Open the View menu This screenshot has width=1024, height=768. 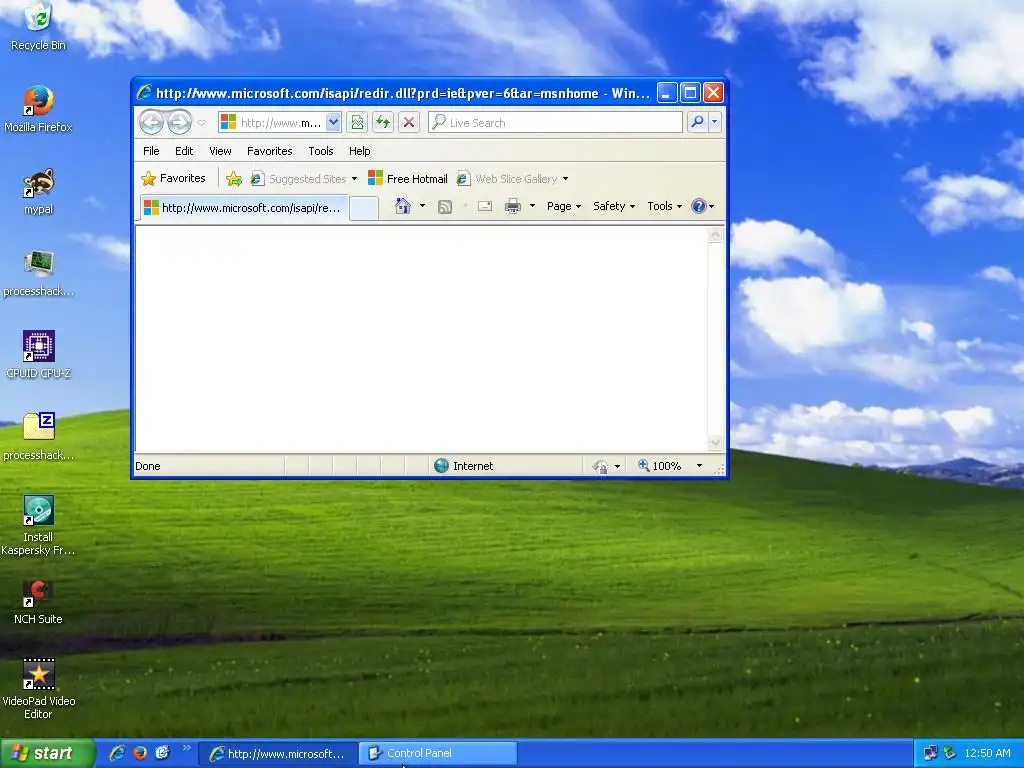[x=220, y=151]
